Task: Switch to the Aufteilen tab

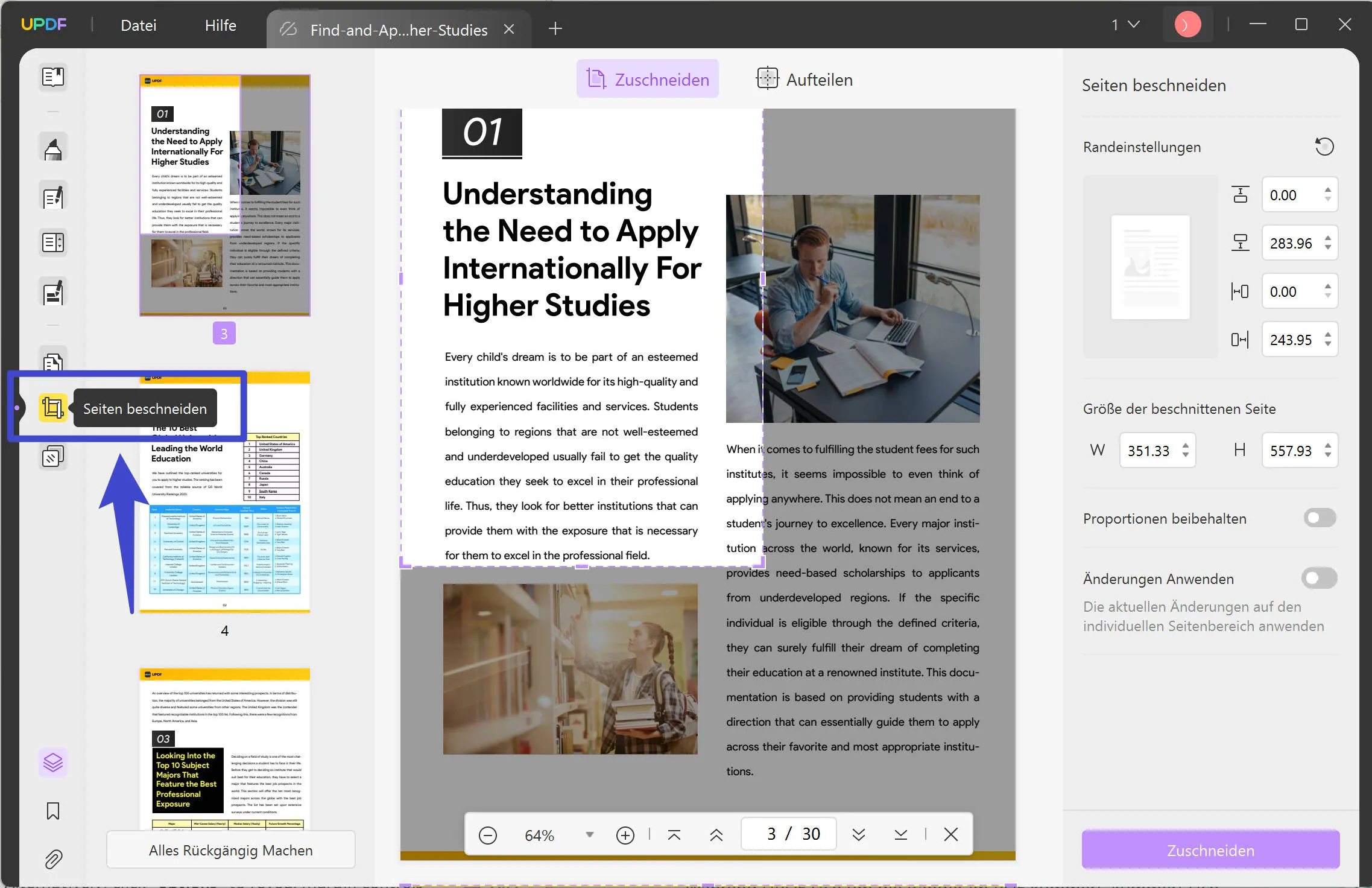Action: click(x=805, y=79)
